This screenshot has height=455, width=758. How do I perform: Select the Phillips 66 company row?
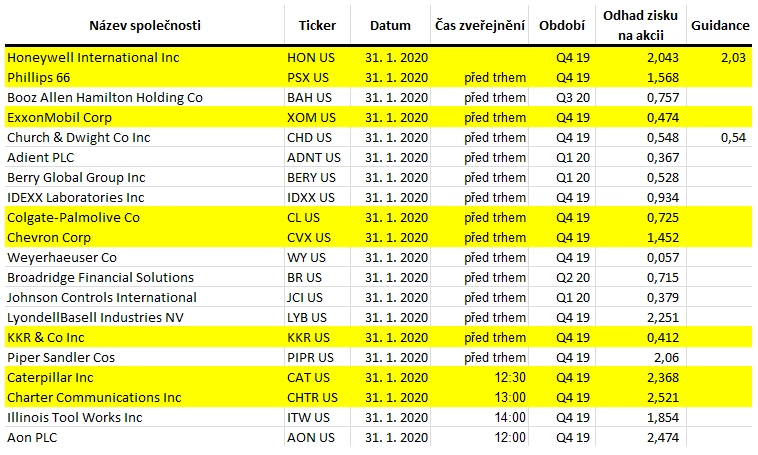point(379,77)
